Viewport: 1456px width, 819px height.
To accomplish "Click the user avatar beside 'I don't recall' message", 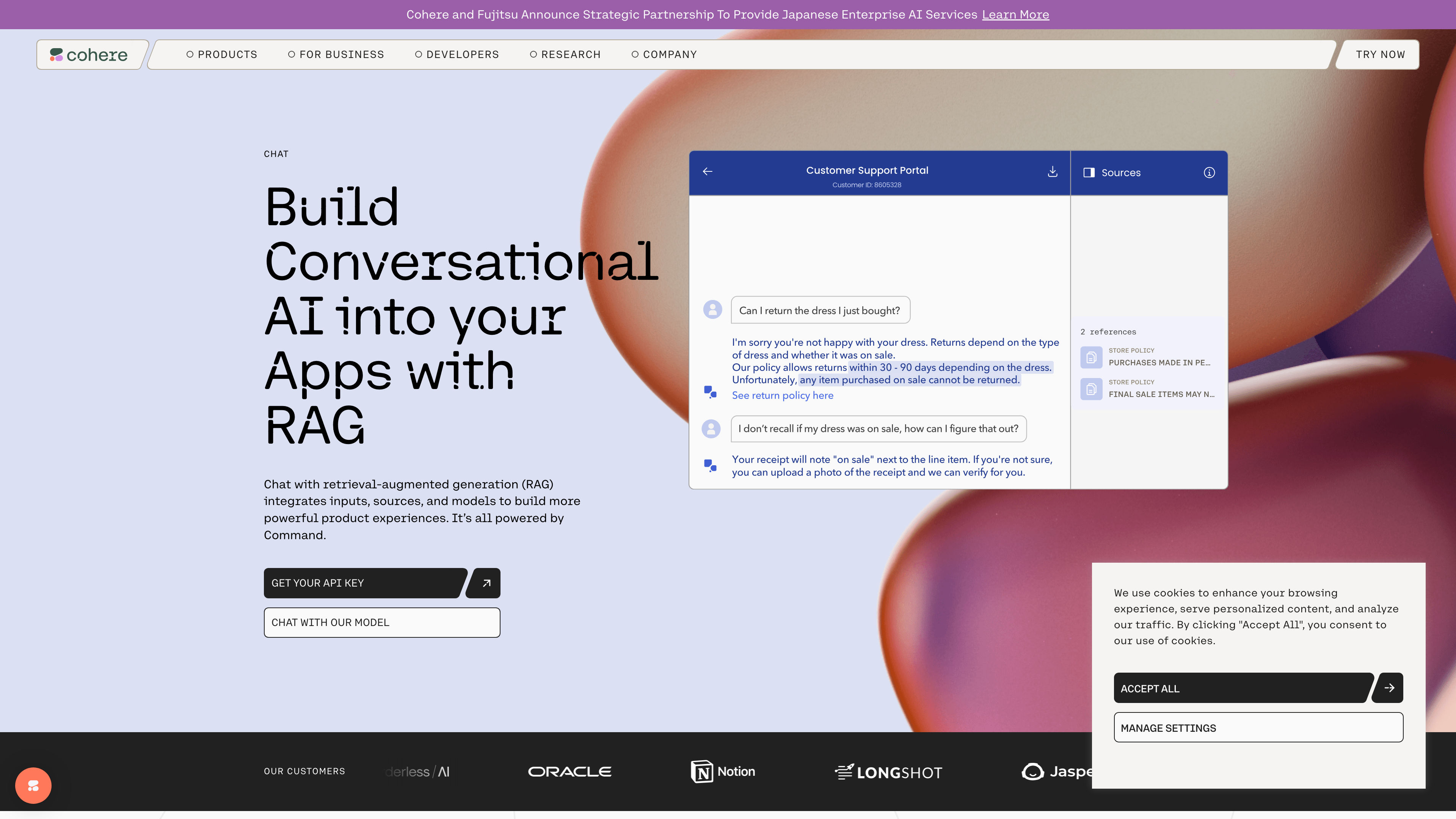I will [711, 428].
